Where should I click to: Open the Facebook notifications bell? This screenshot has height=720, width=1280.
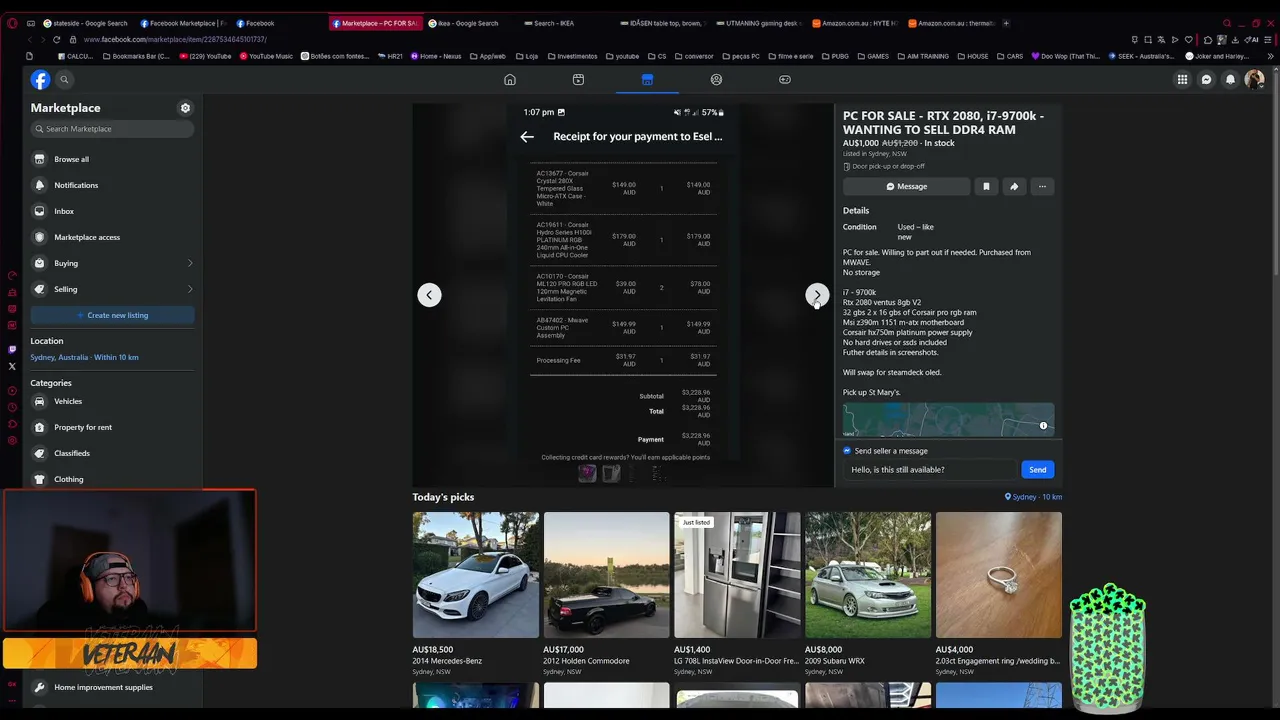coord(1231,80)
